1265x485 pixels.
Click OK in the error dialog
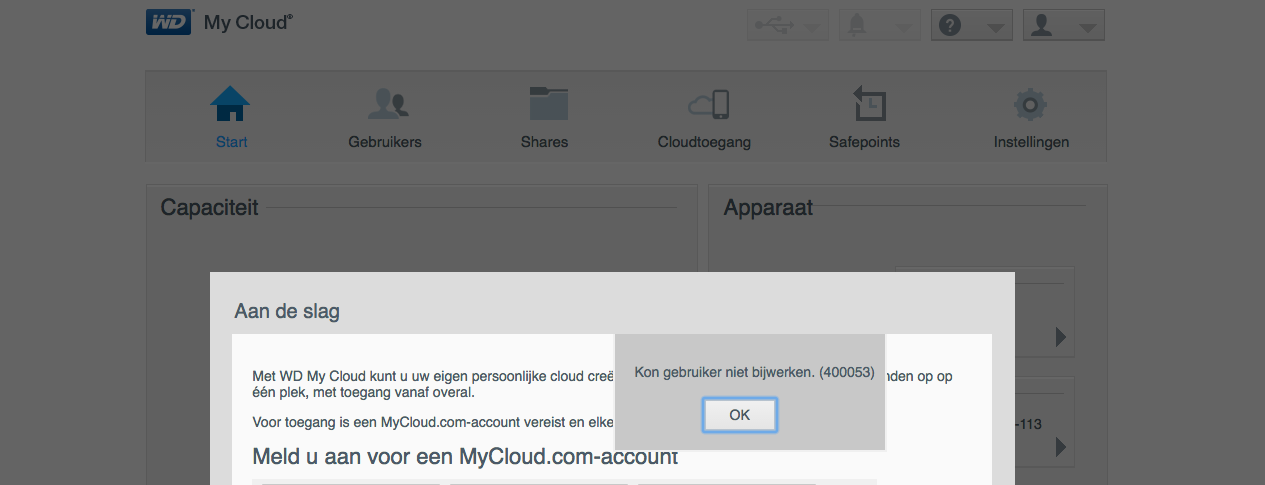coord(739,415)
